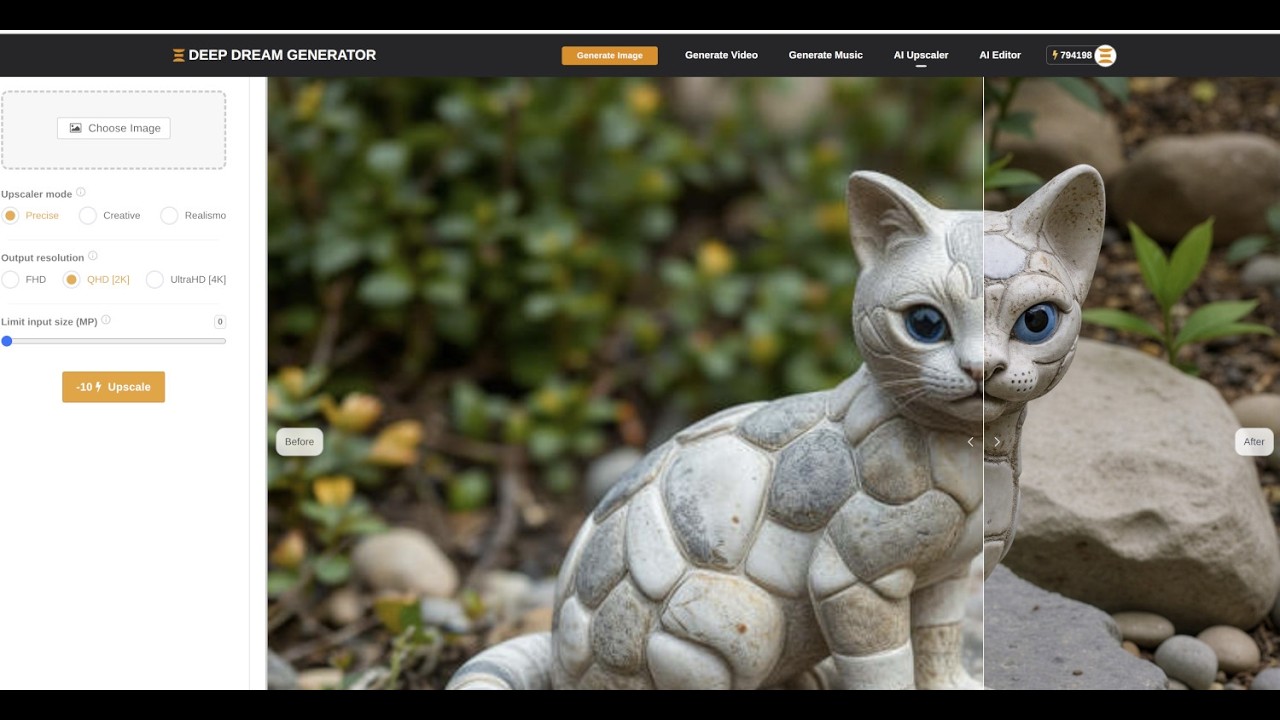1280x720 pixels.
Task: Show info tooltip for Upscaler mode
Action: coord(81,192)
